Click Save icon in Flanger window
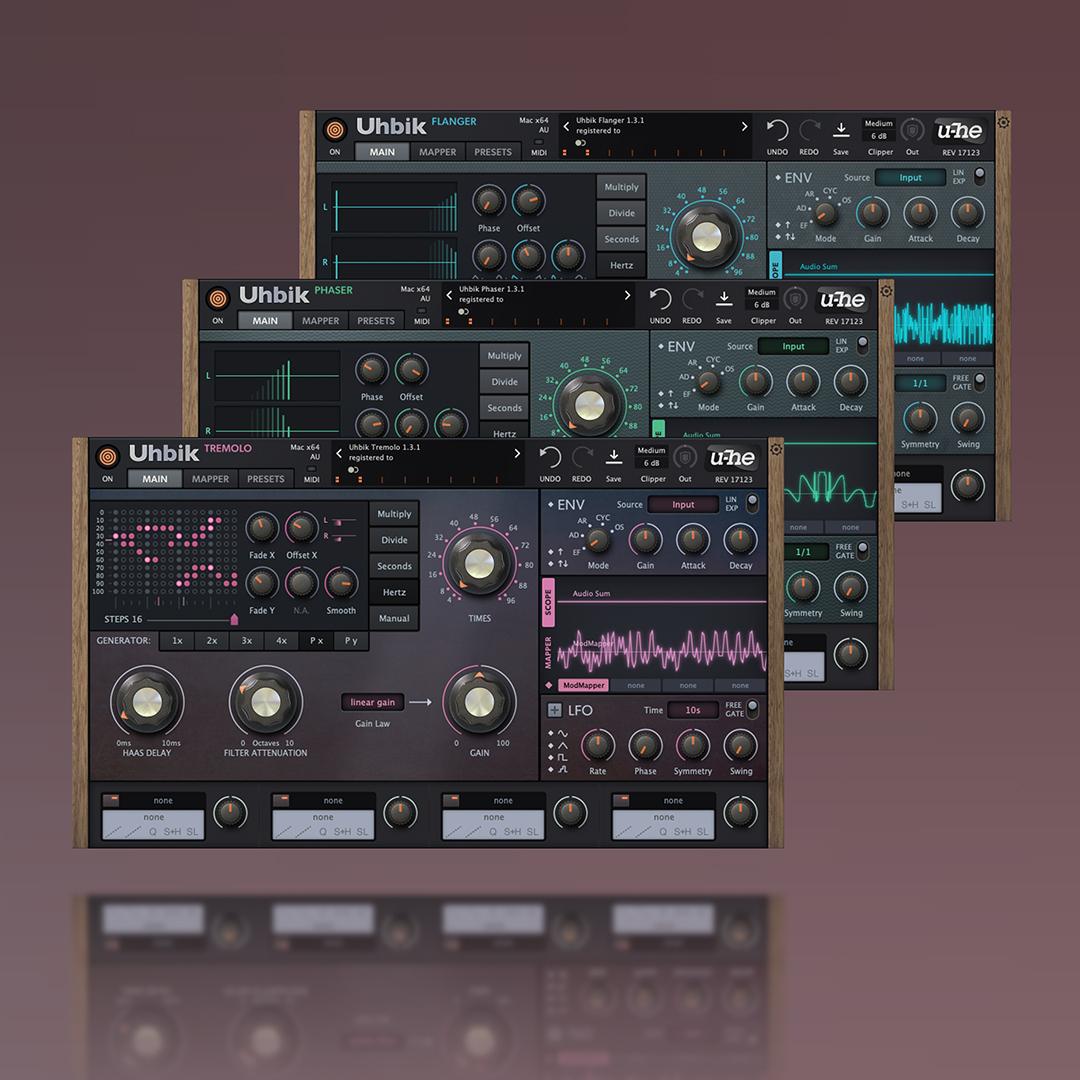Image resolution: width=1080 pixels, height=1080 pixels. (841, 129)
